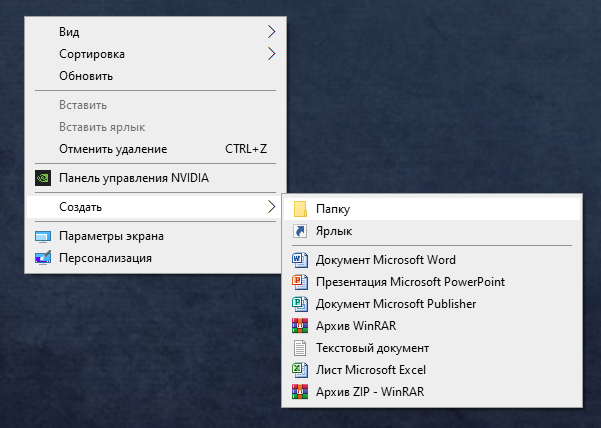Open Панель управления NVIDIA
This screenshot has width=601, height=428.
pyautogui.click(x=156, y=178)
